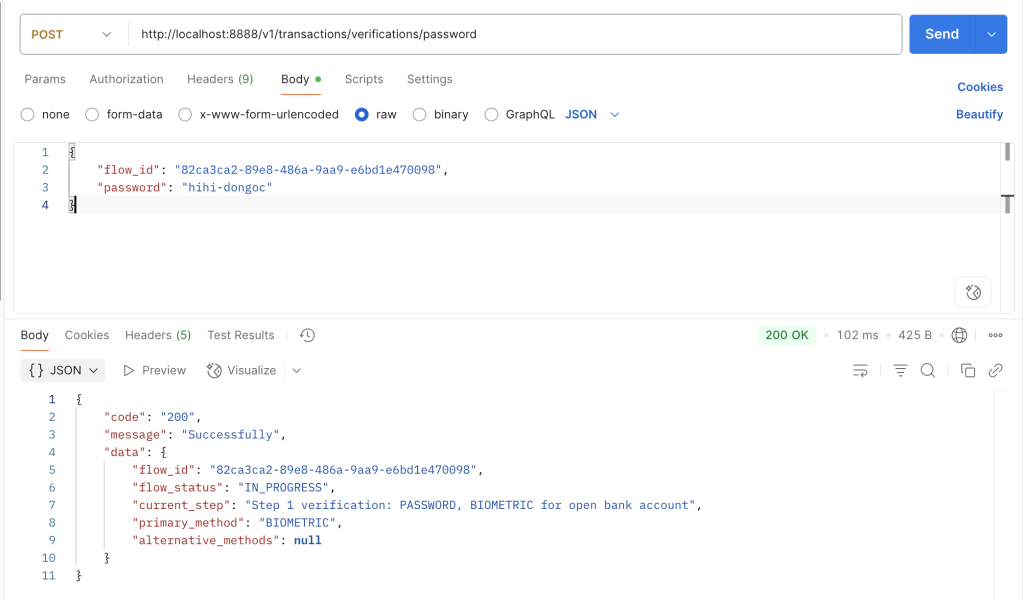Click the request flow_id UUID value
Viewport: 1024px width, 600px height.
click(x=308, y=170)
